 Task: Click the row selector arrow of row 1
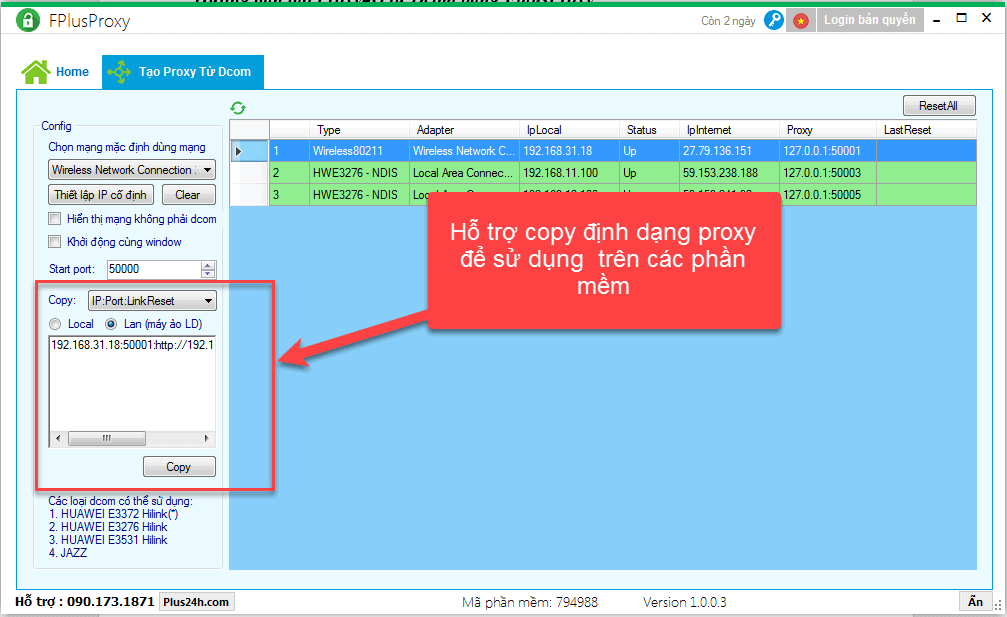(238, 151)
